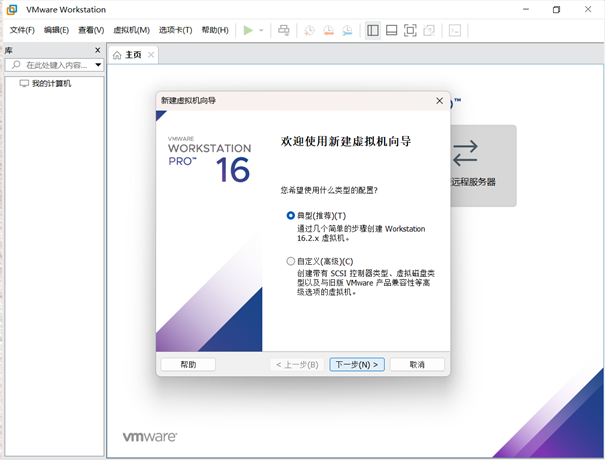Click the VMware Workstation app icon in title bar
This screenshot has height=460, width=605.
(x=12, y=10)
